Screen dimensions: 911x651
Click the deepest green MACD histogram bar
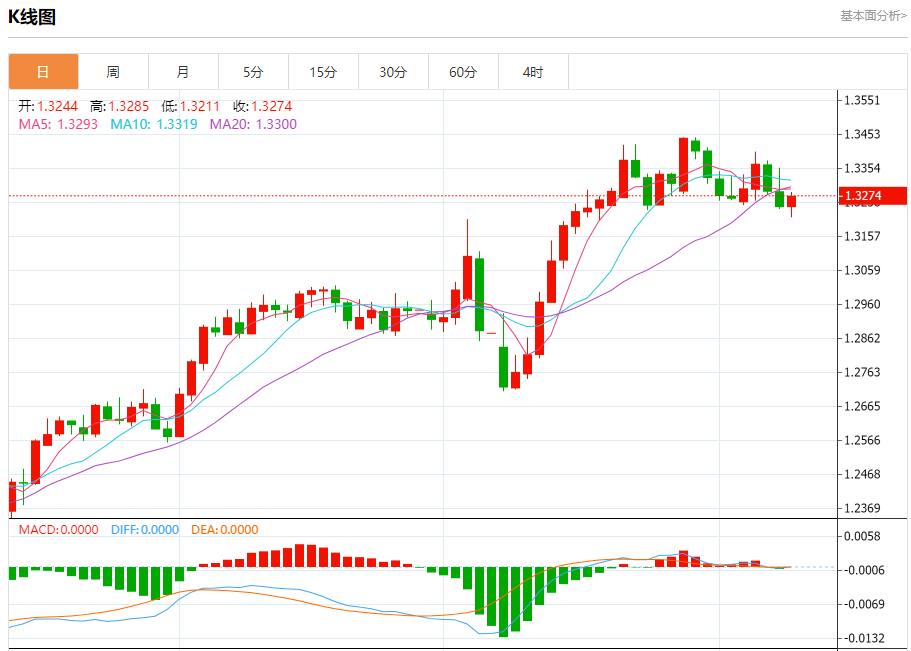pyautogui.click(x=503, y=602)
